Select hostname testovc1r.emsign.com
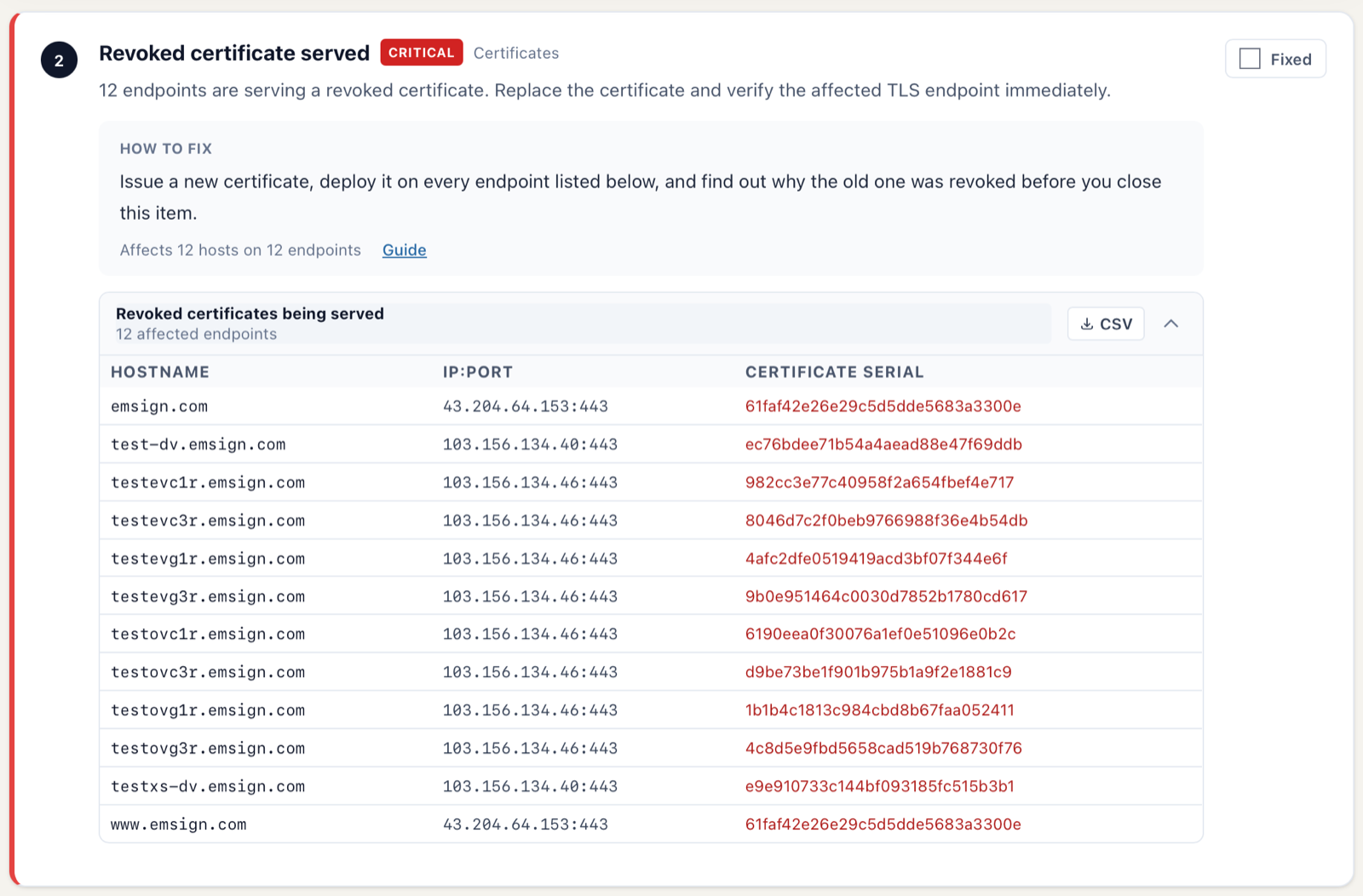The height and width of the screenshot is (896, 1363). coord(208,634)
